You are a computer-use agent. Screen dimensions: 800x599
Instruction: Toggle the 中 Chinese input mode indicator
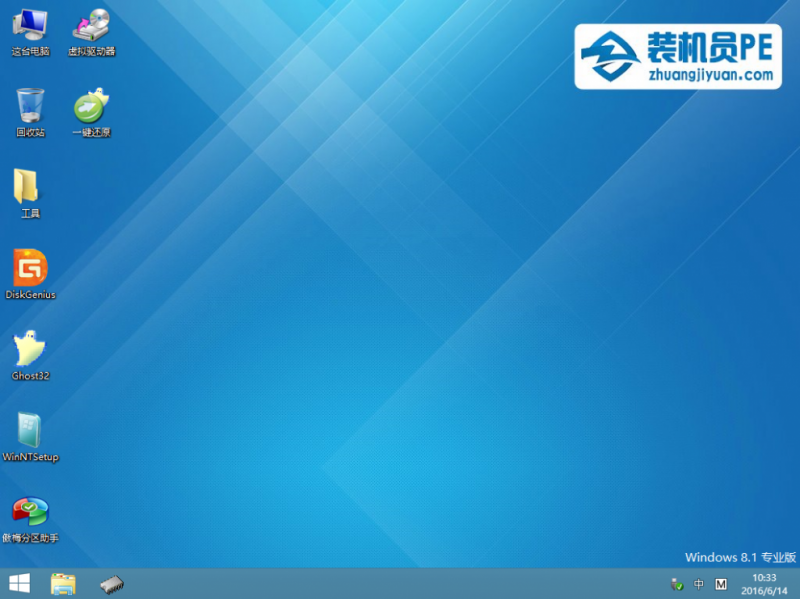pyautogui.click(x=699, y=584)
